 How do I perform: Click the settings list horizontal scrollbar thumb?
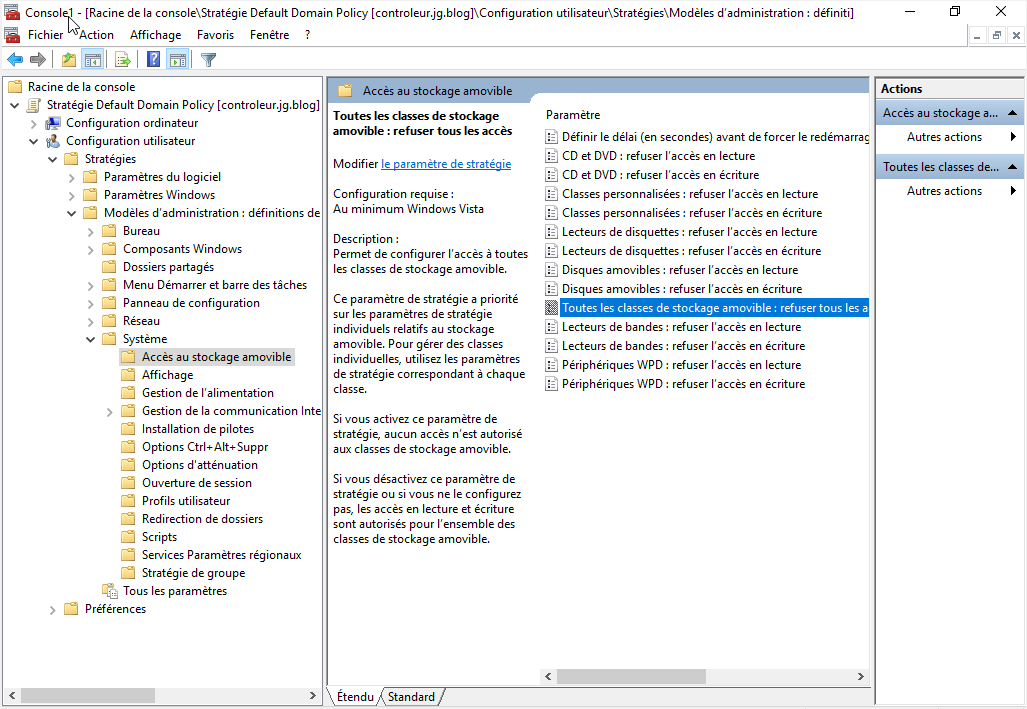631,676
